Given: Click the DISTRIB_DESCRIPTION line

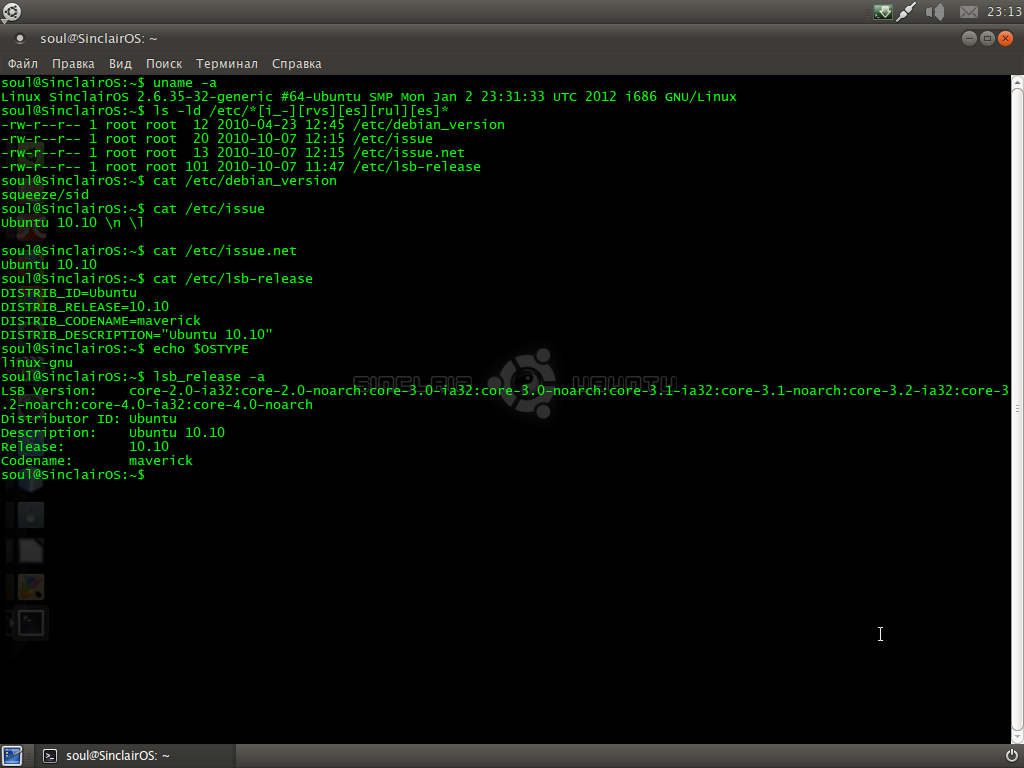Looking at the screenshot, I should pos(136,334).
